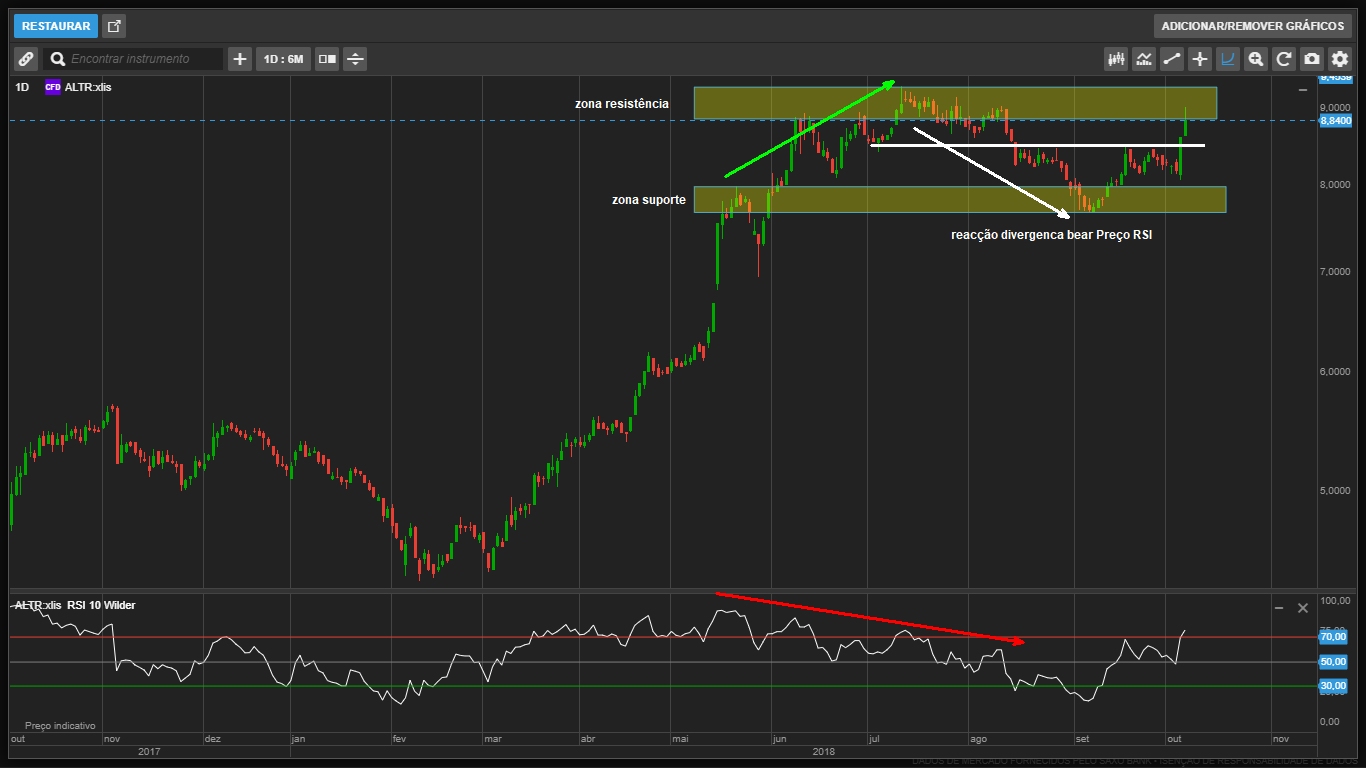Toggle the logarithmic scale icon
This screenshot has width=1366, height=768.
click(x=1228, y=59)
